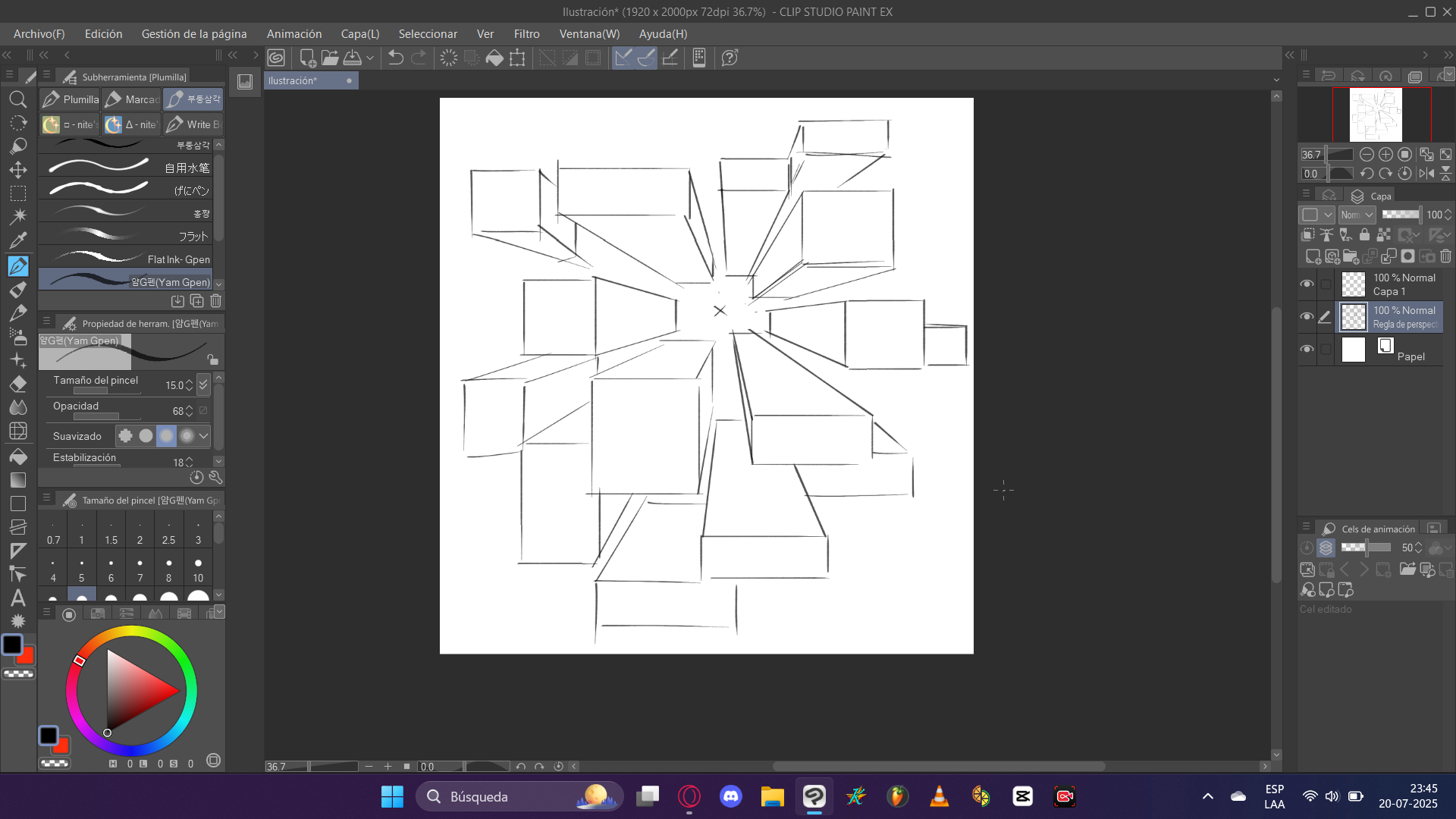Click the Flip horizontal icon in Navigator
This screenshot has height=819, width=1456.
click(1426, 173)
